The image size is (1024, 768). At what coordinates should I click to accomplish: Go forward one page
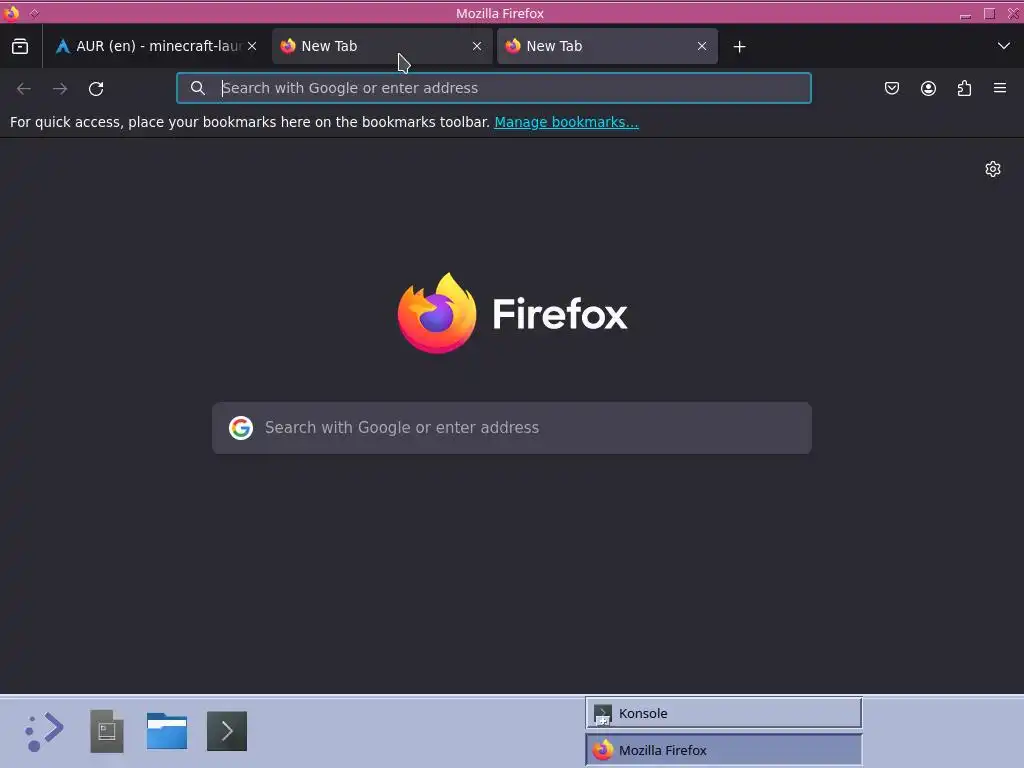[60, 88]
